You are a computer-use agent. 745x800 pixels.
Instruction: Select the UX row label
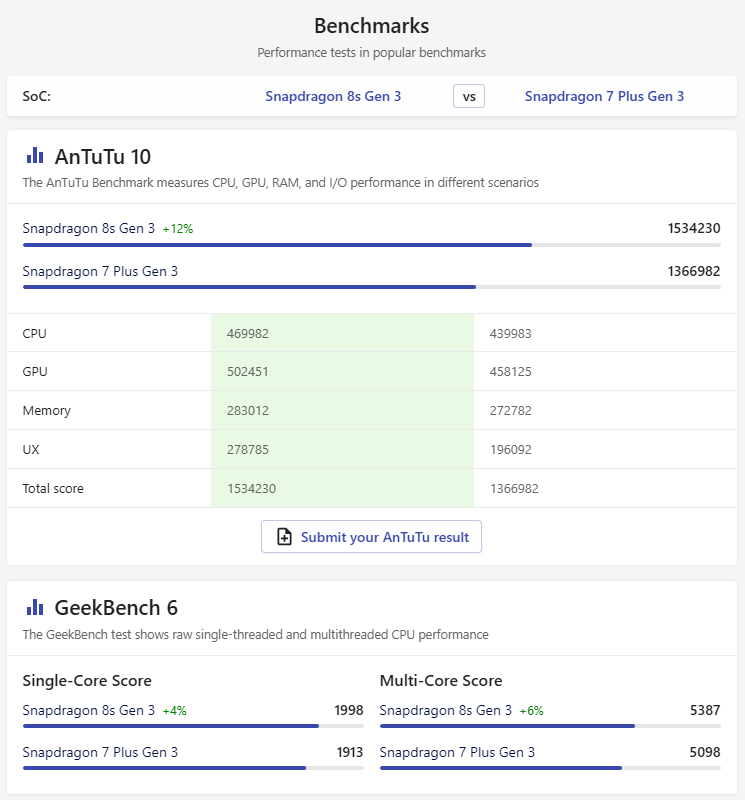(x=32, y=450)
